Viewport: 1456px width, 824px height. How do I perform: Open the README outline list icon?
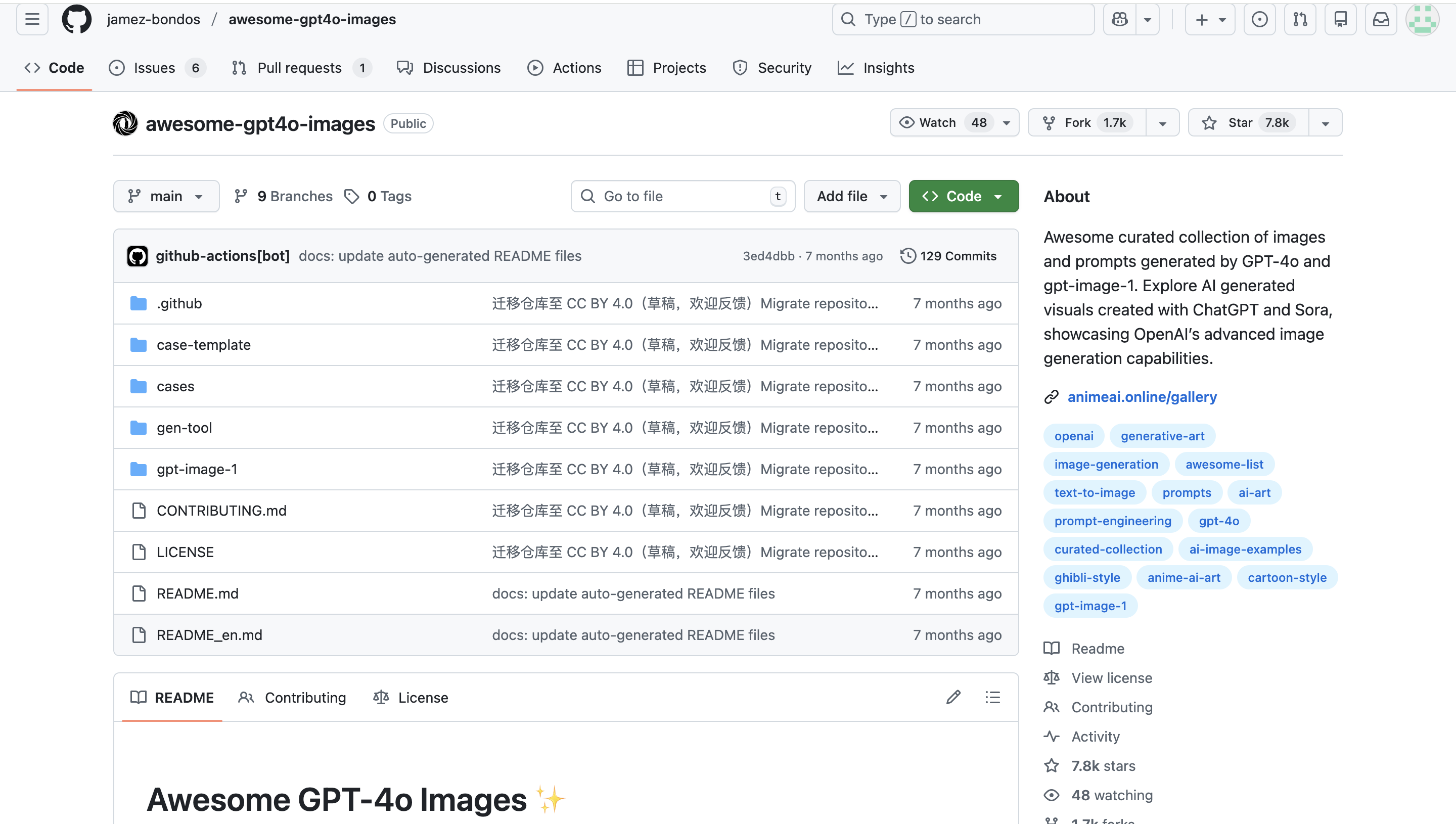992,697
